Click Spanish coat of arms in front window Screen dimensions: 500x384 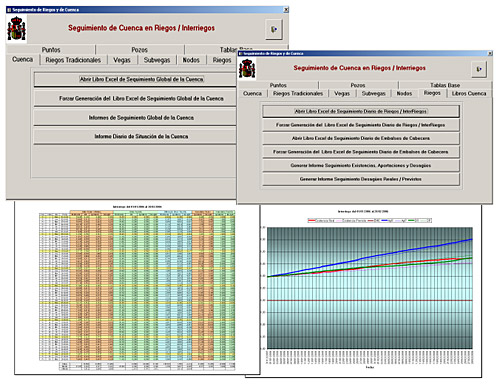[x=247, y=69]
